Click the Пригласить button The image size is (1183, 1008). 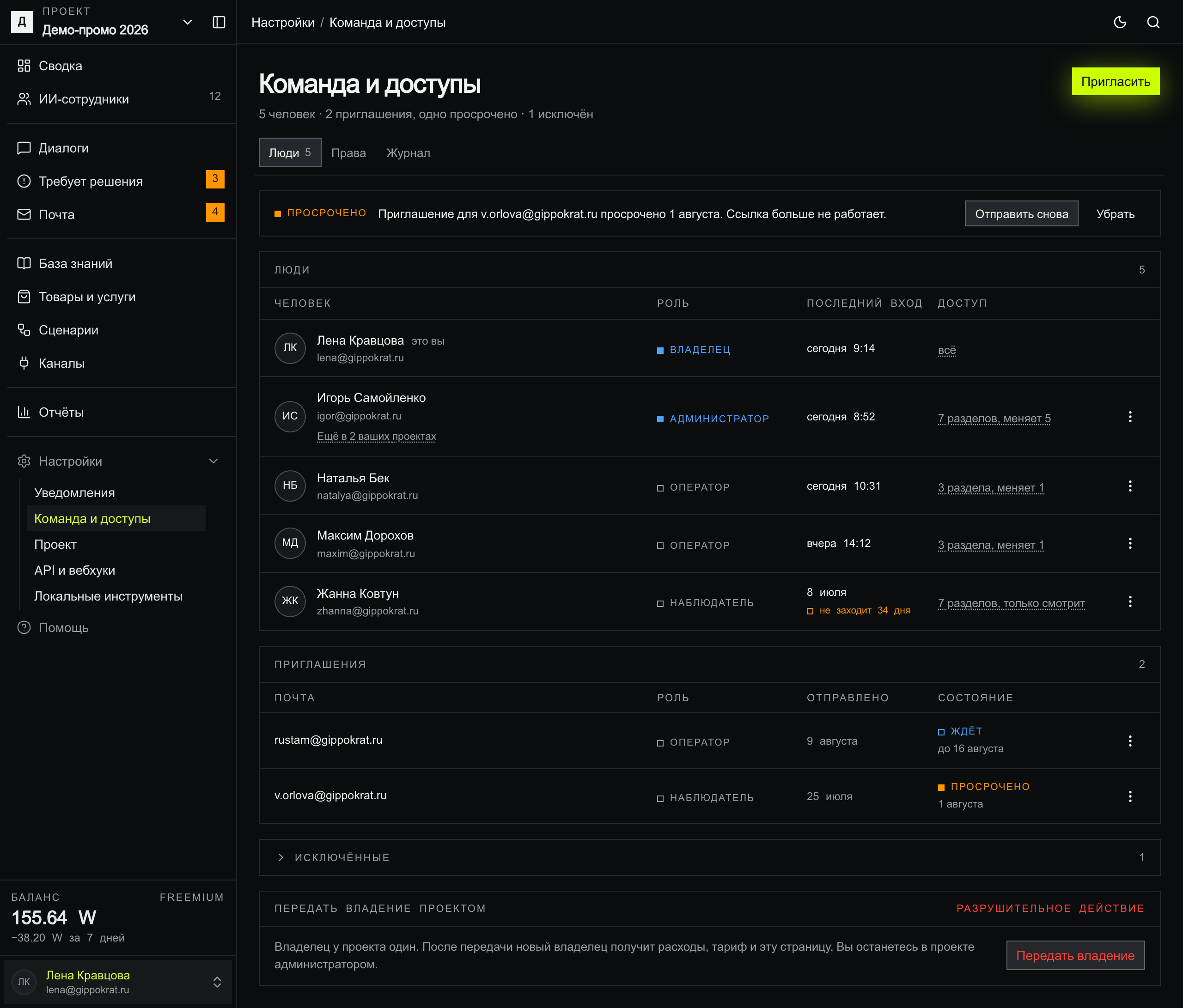point(1116,82)
